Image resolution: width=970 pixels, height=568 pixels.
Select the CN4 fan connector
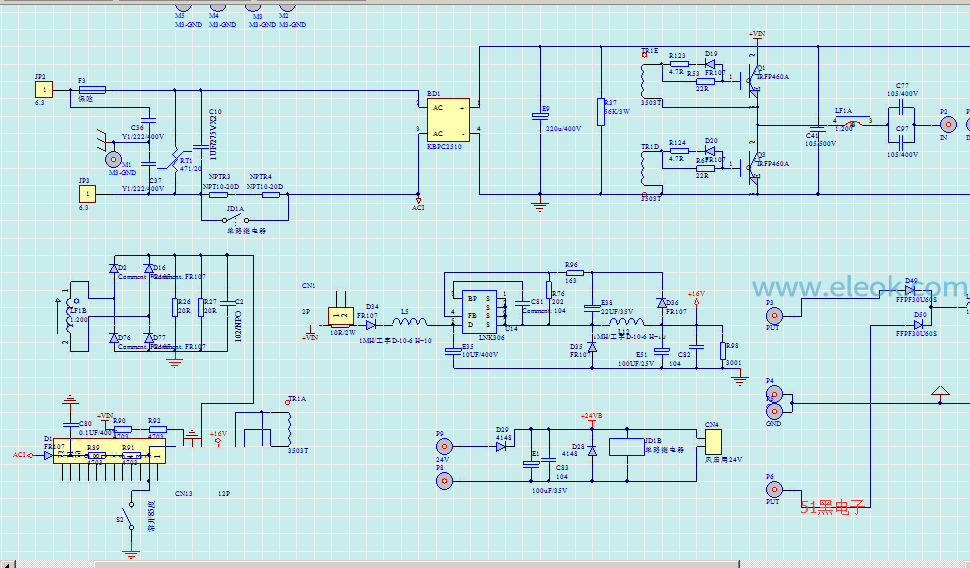[713, 442]
